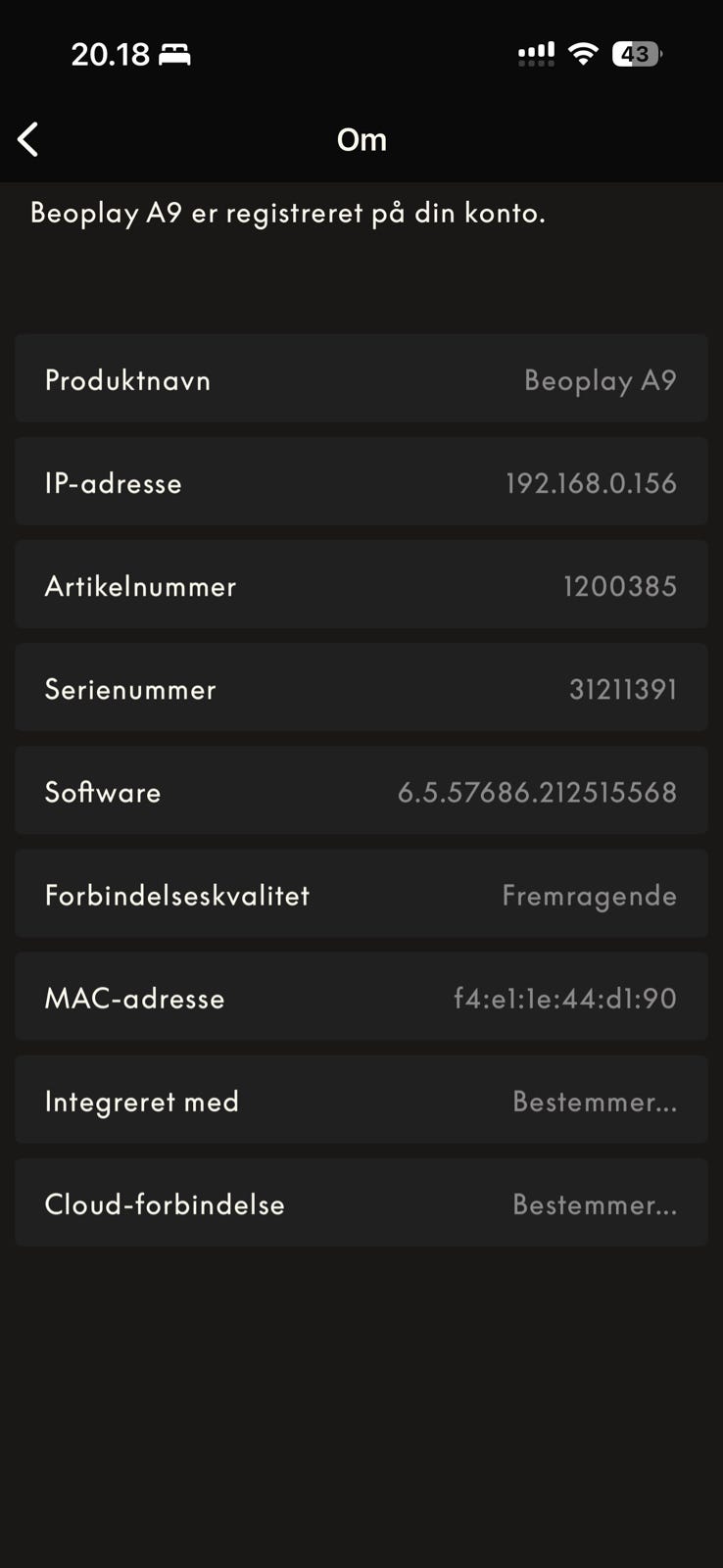The image size is (723, 1568).
Task: Tap the Wi-Fi status icon
Action: point(583,54)
